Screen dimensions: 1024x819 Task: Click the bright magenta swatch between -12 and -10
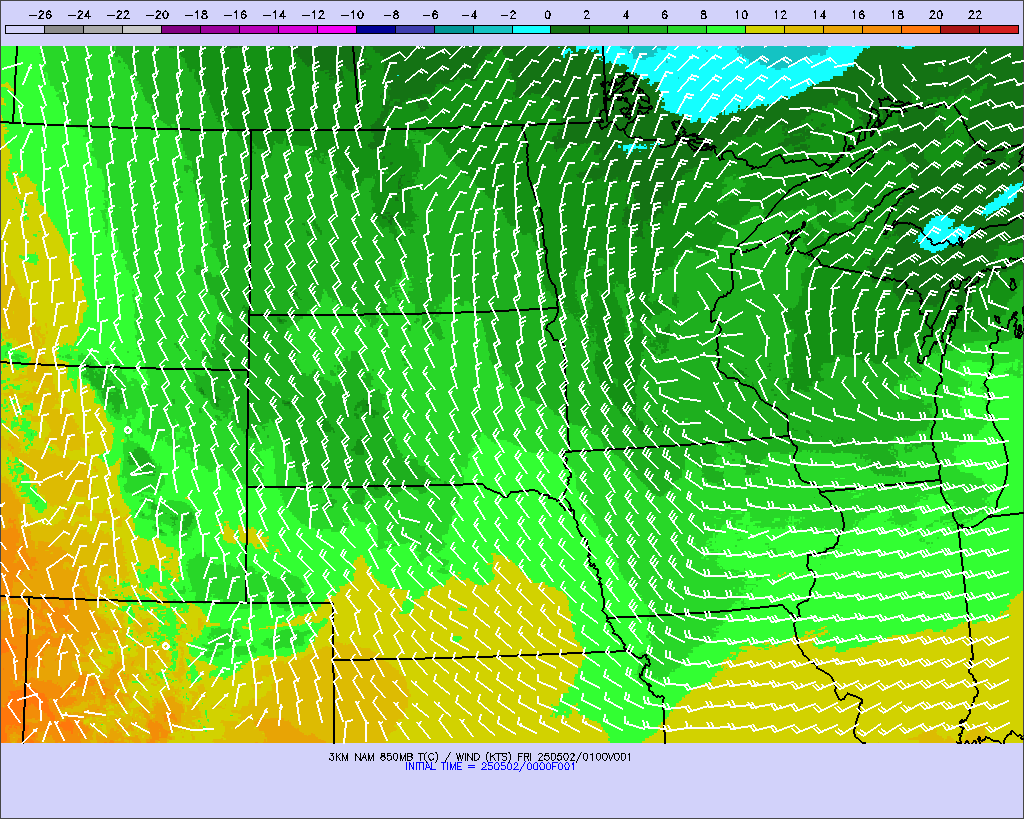click(337, 29)
